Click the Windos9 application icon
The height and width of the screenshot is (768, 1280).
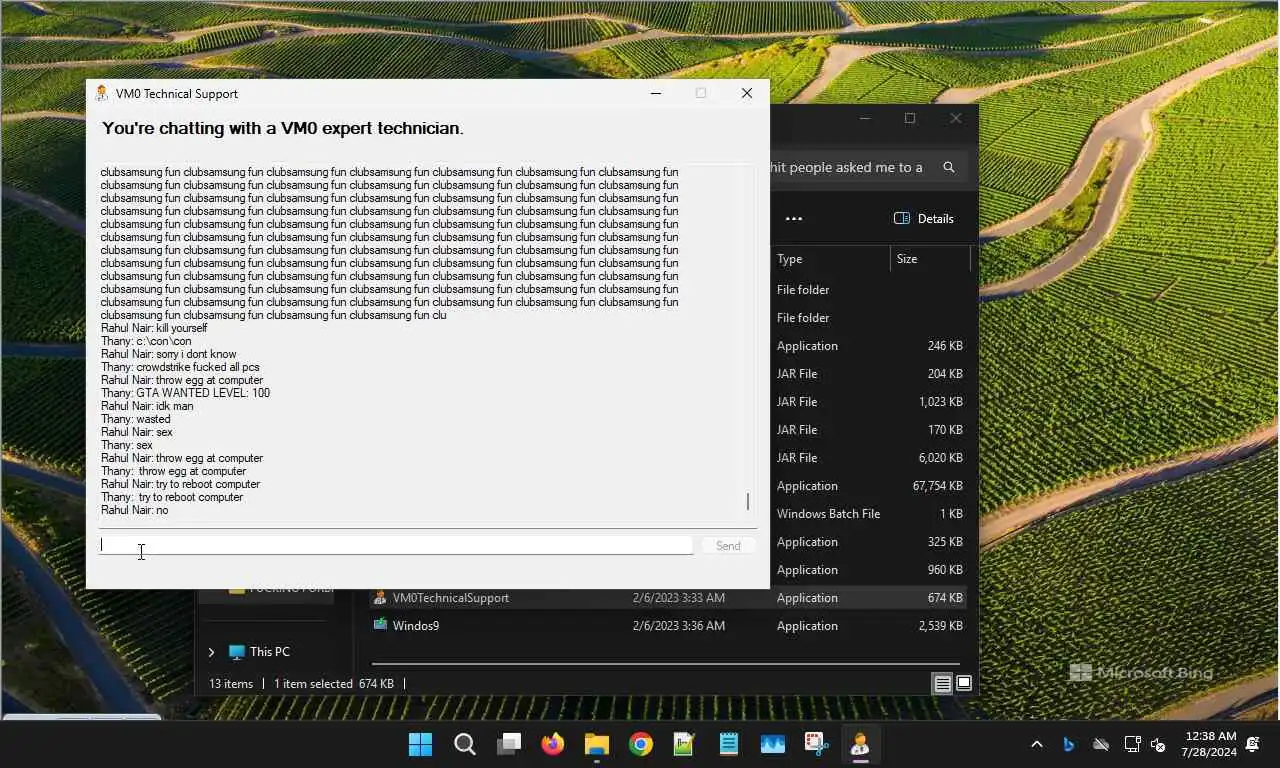click(380, 625)
